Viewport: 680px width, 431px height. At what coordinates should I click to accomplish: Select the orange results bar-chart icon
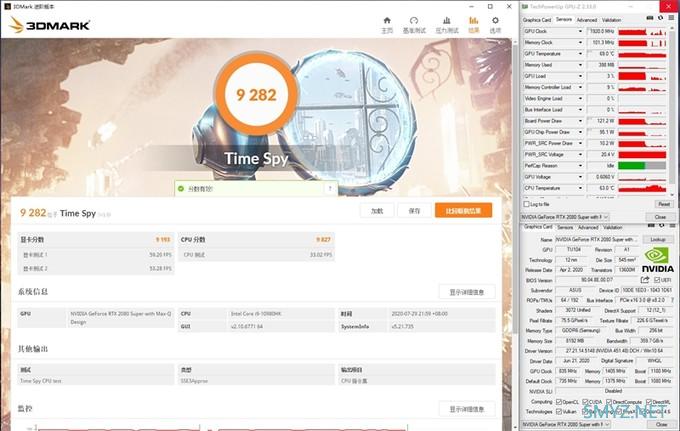(x=474, y=20)
